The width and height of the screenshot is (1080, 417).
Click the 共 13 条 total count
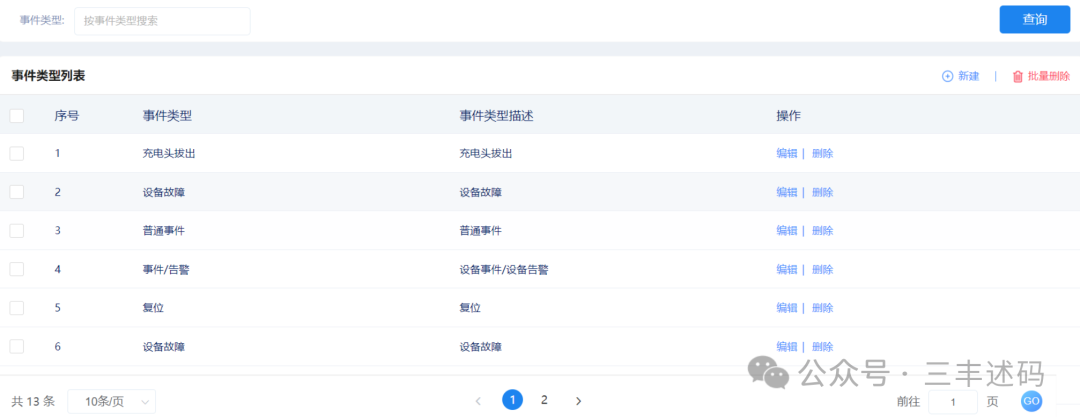(33, 401)
